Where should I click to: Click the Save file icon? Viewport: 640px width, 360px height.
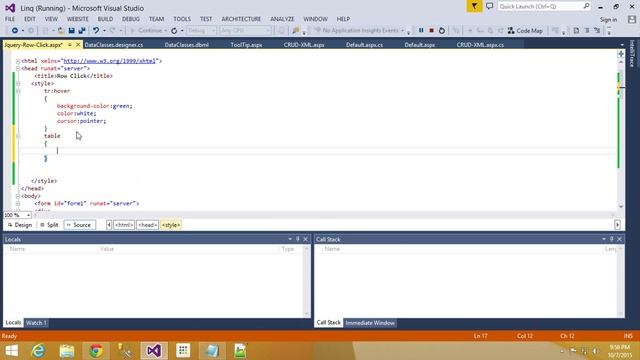pyautogui.click(x=71, y=31)
